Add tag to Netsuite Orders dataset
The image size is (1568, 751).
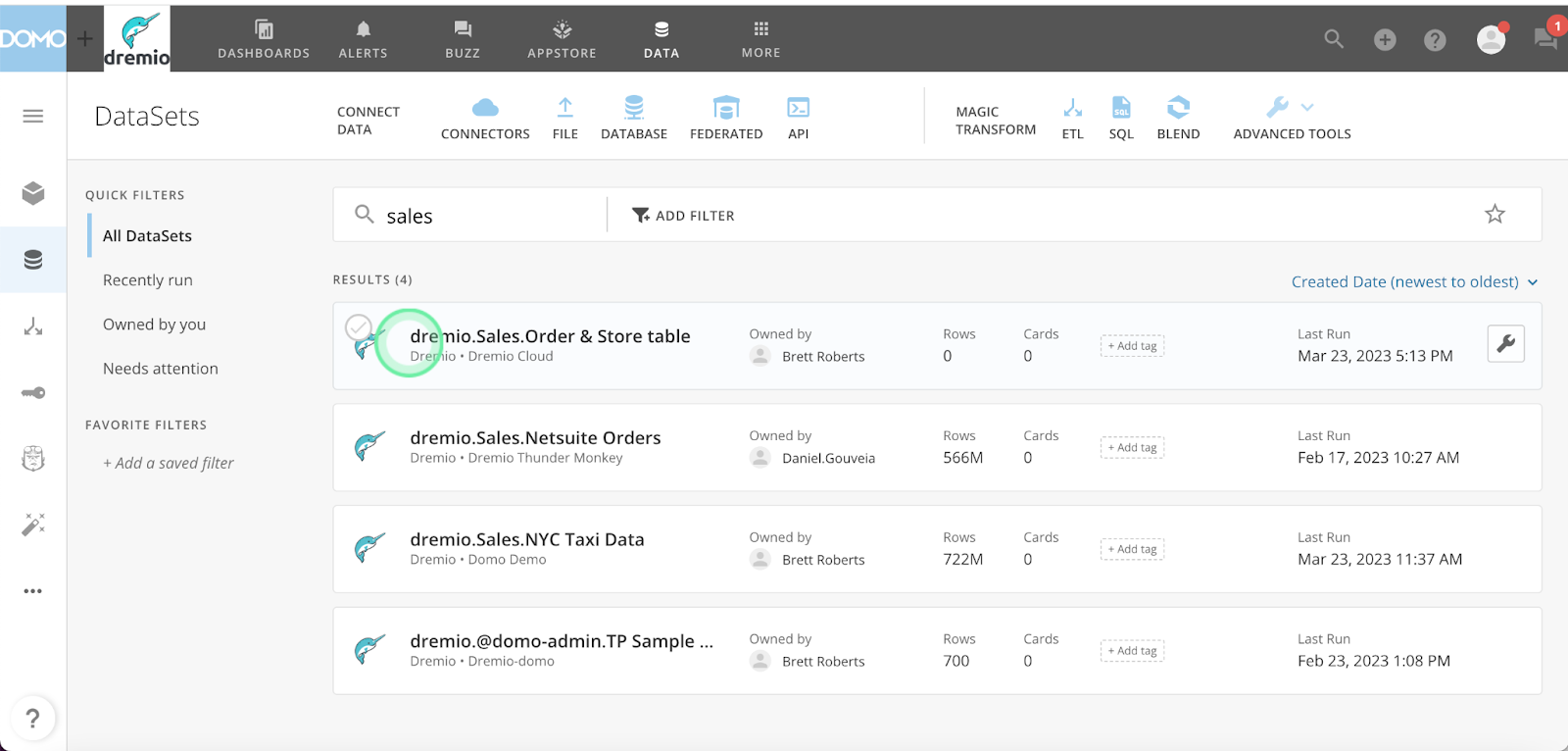pos(1132,448)
